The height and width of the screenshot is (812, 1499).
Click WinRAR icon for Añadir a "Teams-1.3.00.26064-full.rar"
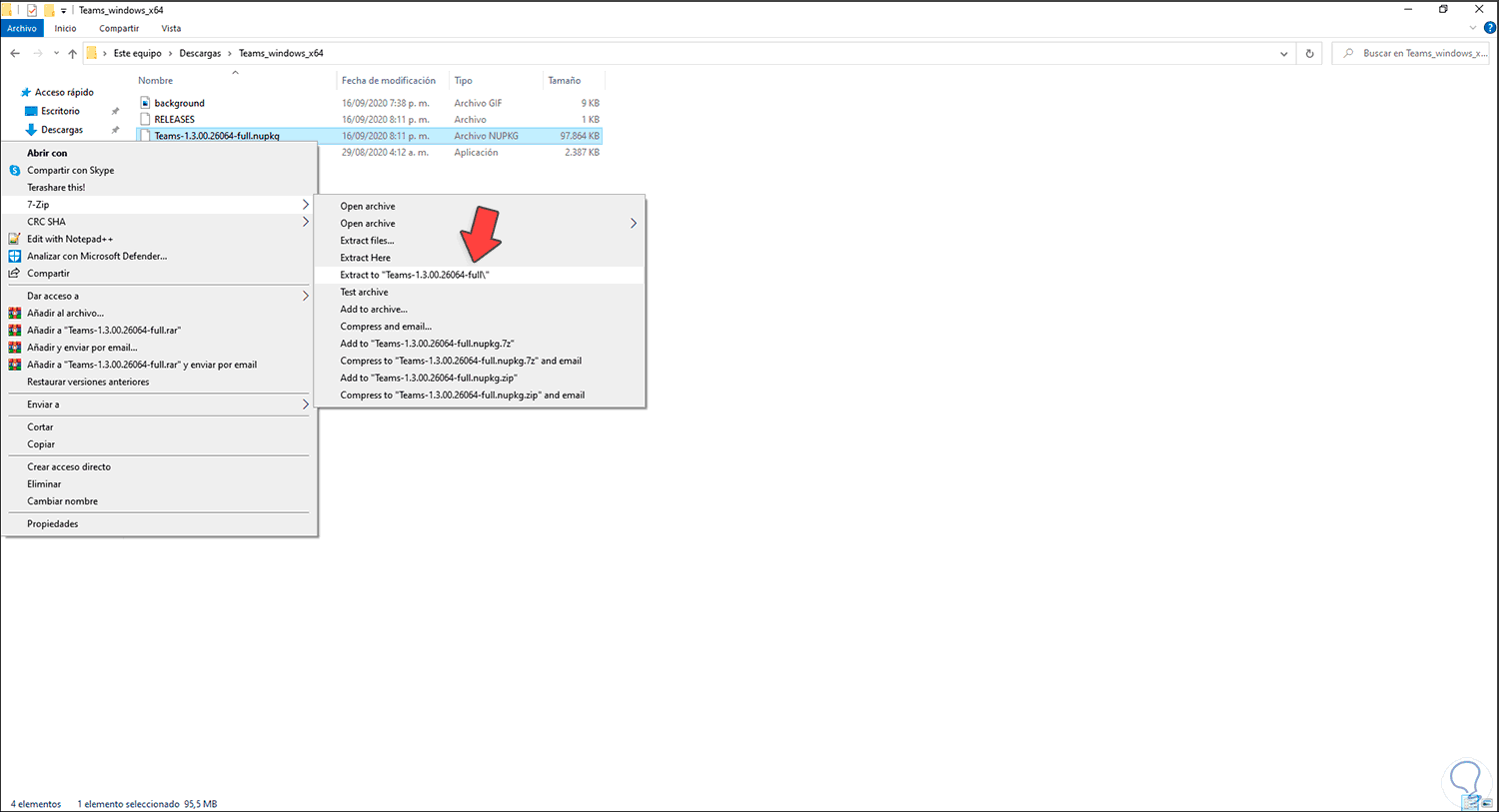pos(14,330)
